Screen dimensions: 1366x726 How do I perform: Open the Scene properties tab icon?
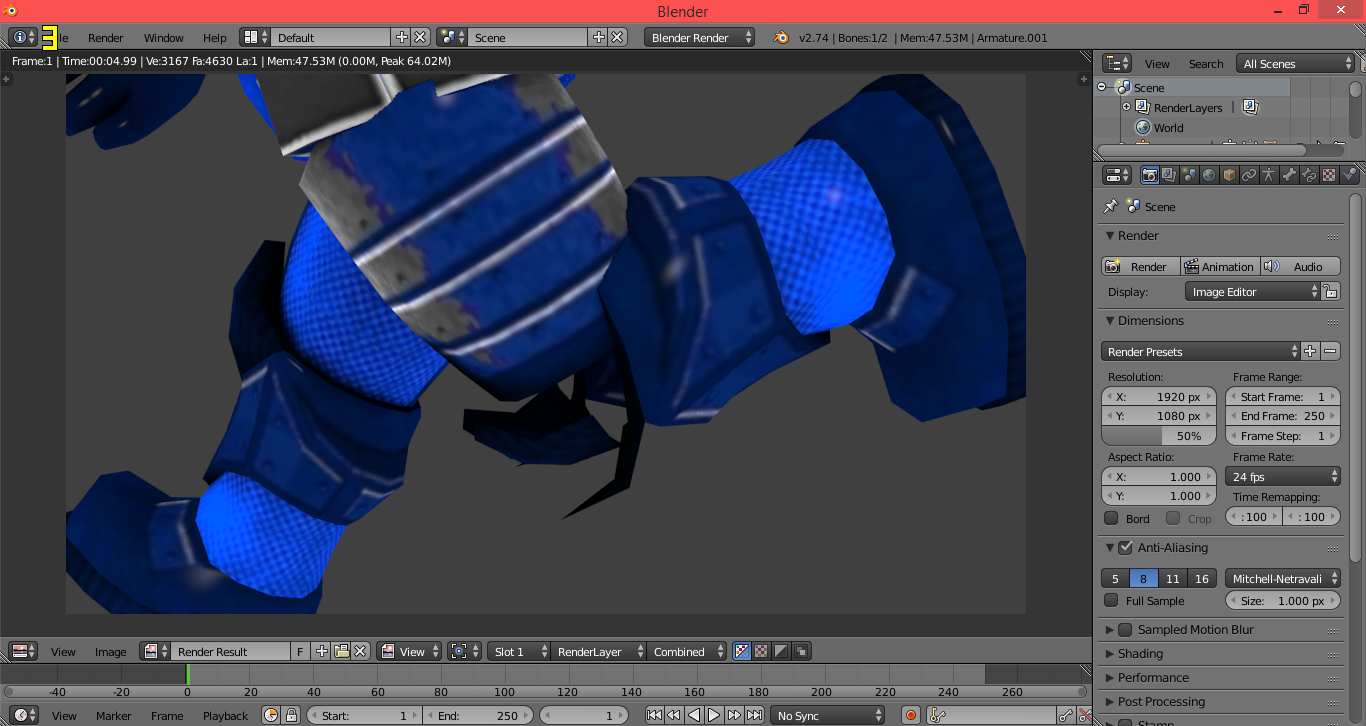[x=1189, y=175]
